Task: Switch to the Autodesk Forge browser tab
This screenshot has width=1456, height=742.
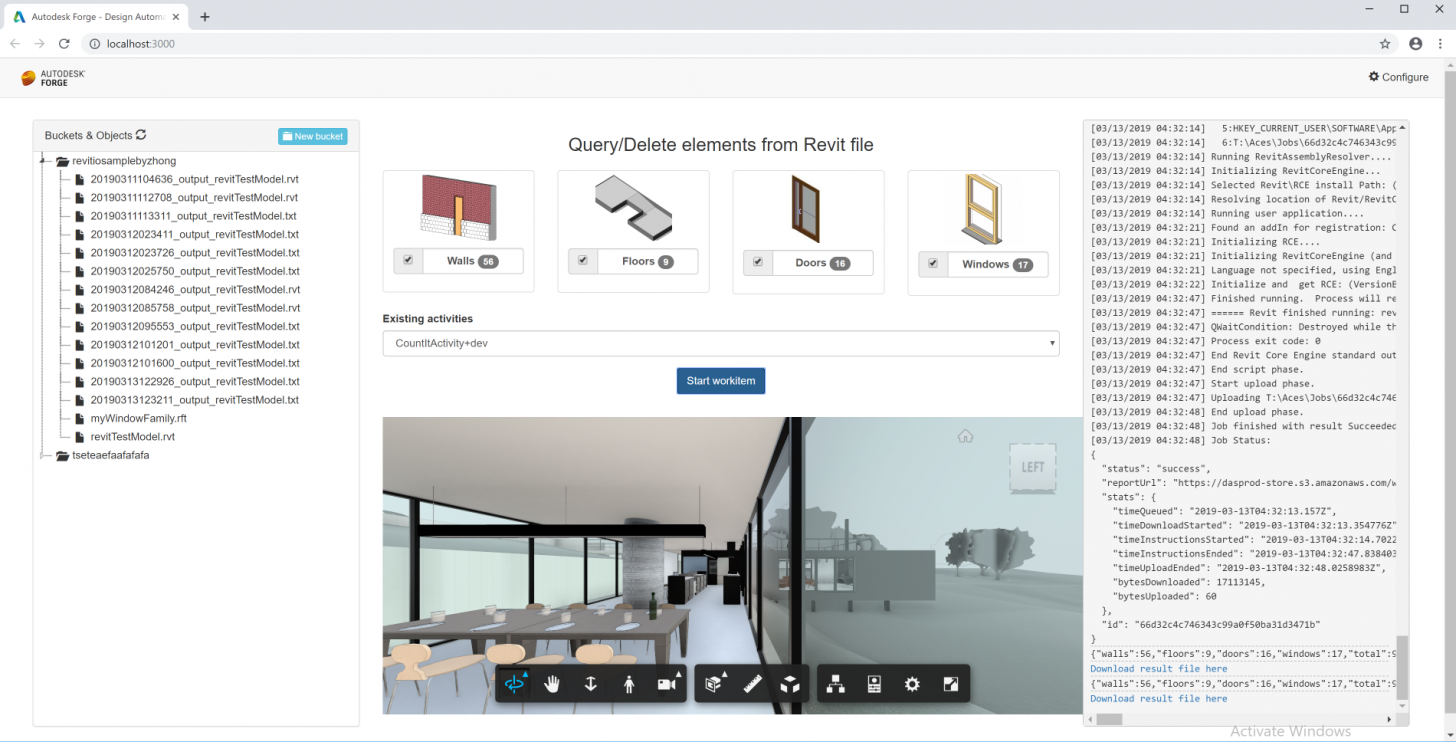Action: 95,16
